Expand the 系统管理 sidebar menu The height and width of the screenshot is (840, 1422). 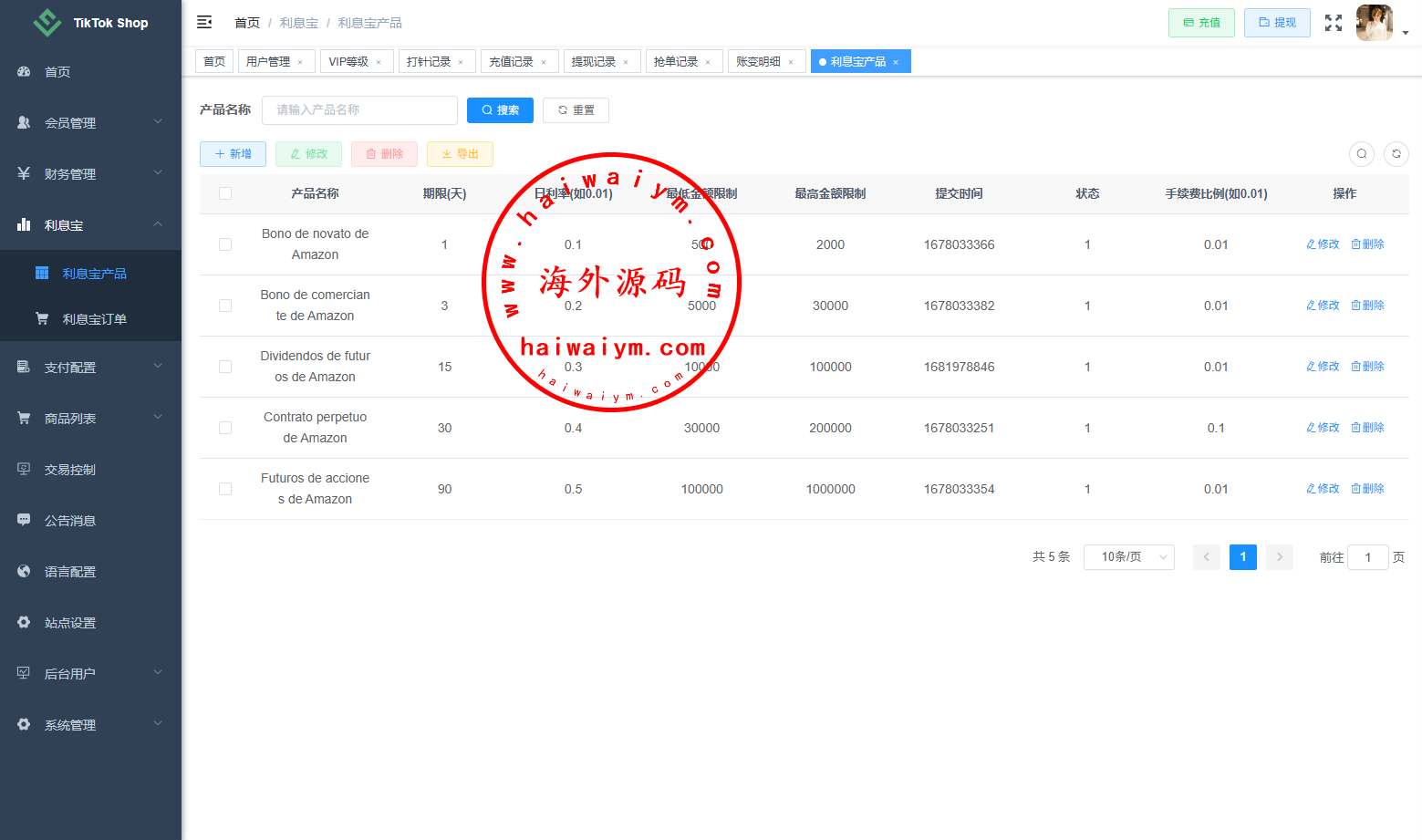coord(158,723)
